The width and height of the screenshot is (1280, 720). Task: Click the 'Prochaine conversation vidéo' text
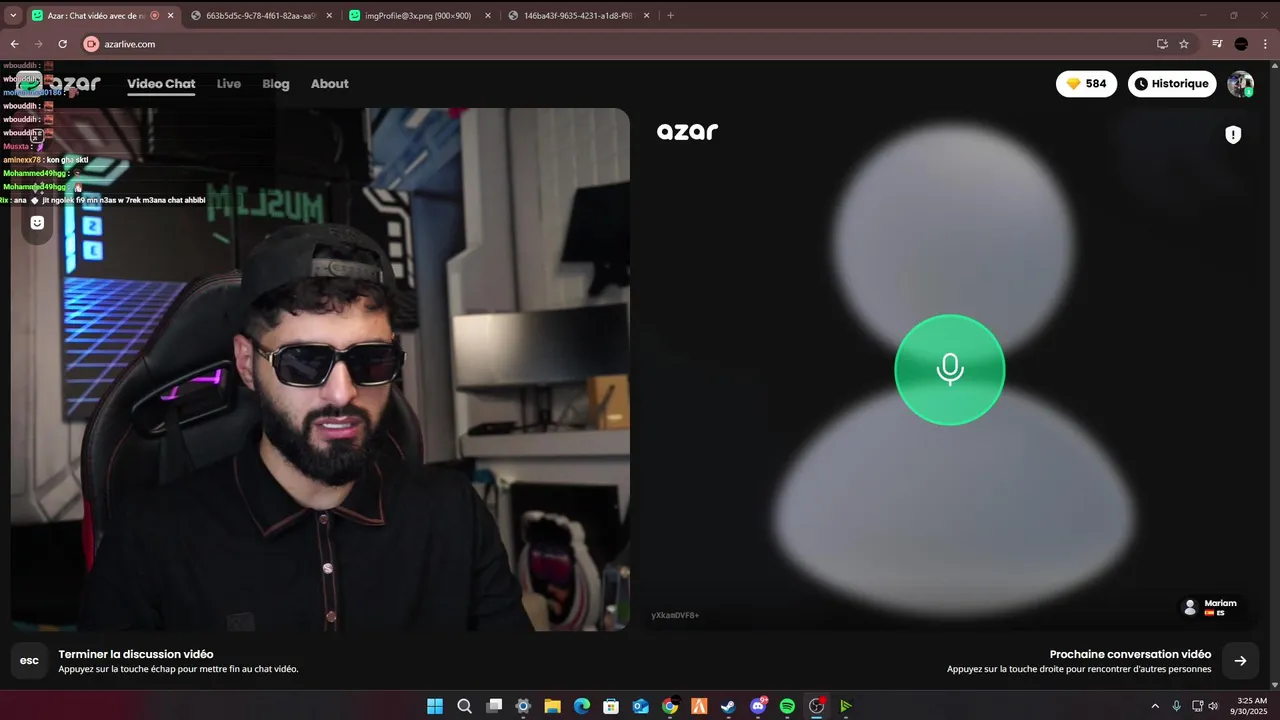[1130, 654]
